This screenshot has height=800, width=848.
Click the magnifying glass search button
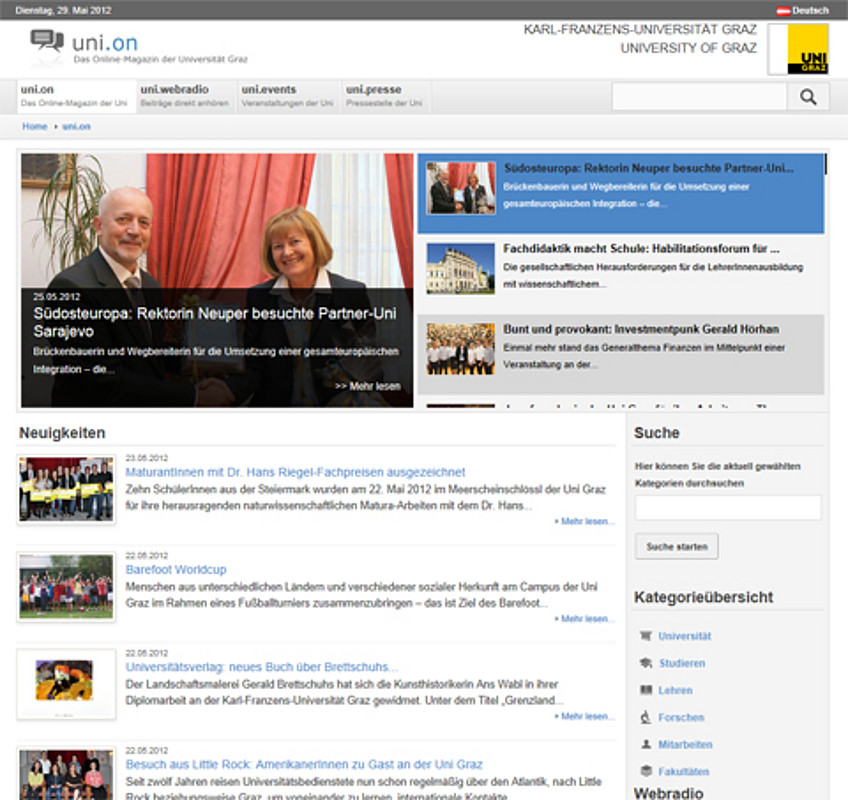808,97
